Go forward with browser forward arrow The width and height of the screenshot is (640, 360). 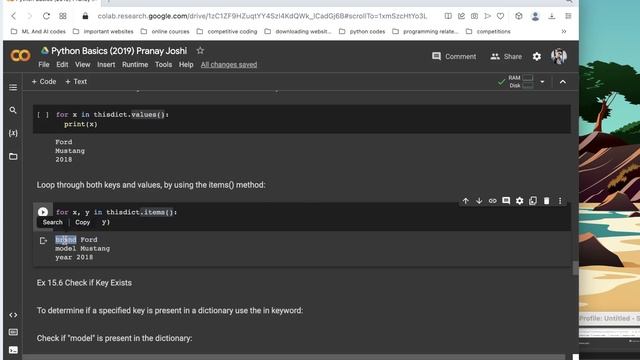[x=29, y=16]
